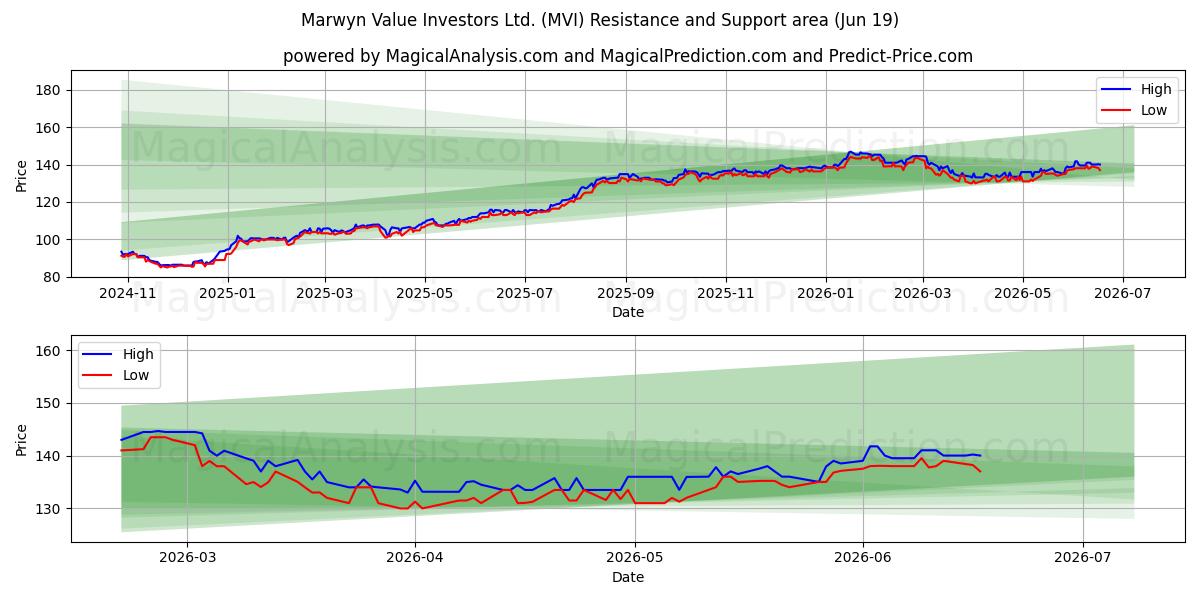Click the 2026-01 x-axis label
This screenshot has width=1200, height=600.
pos(826,295)
